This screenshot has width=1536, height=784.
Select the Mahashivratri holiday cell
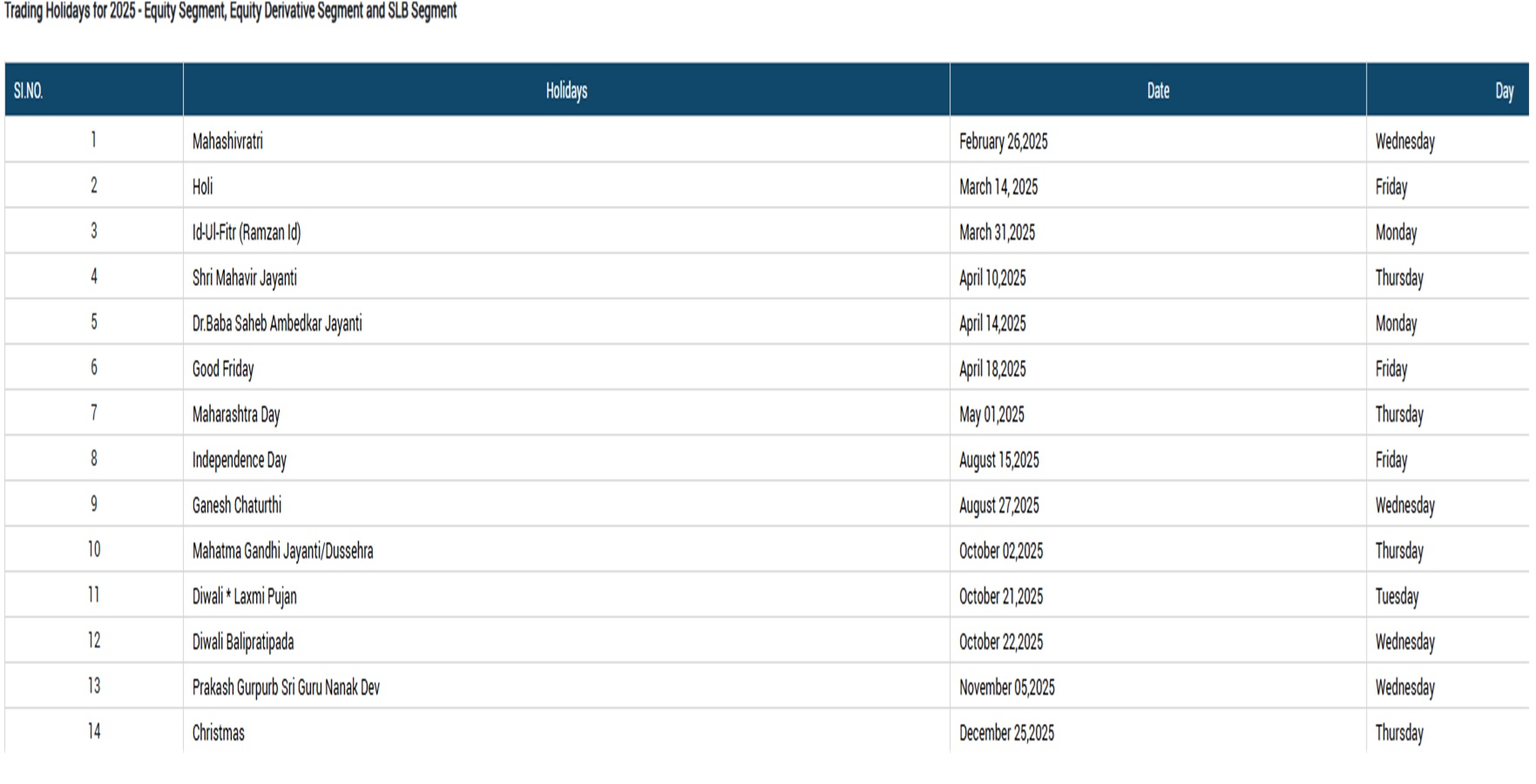click(227, 141)
